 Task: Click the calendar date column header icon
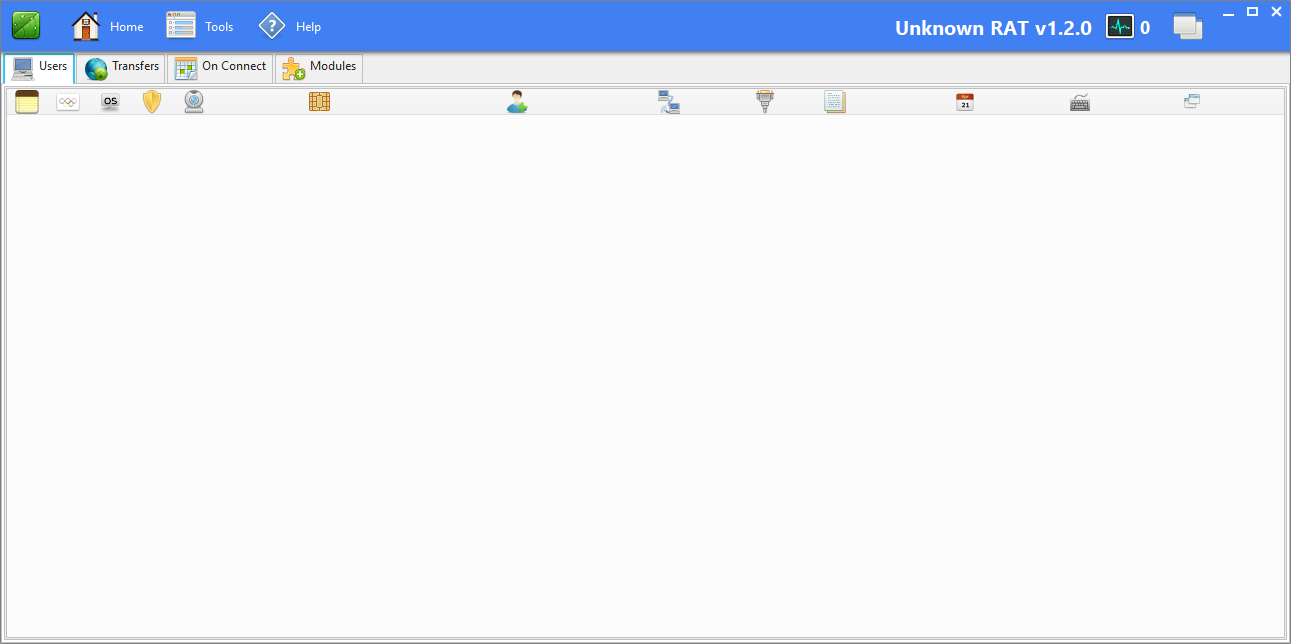965,102
